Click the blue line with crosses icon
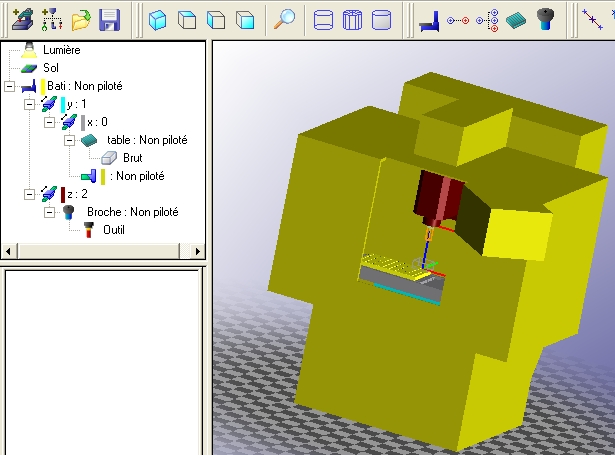 click(x=592, y=20)
